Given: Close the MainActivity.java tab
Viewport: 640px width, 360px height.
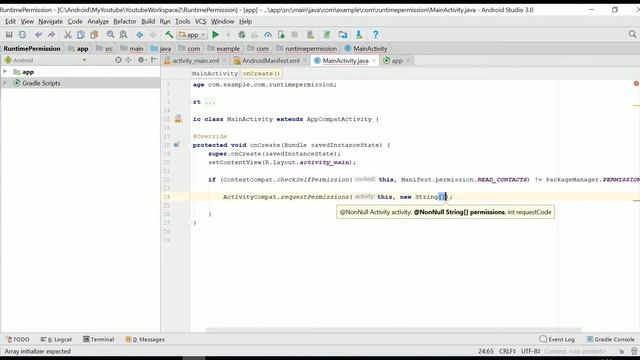Looking at the screenshot, I should [373, 60].
